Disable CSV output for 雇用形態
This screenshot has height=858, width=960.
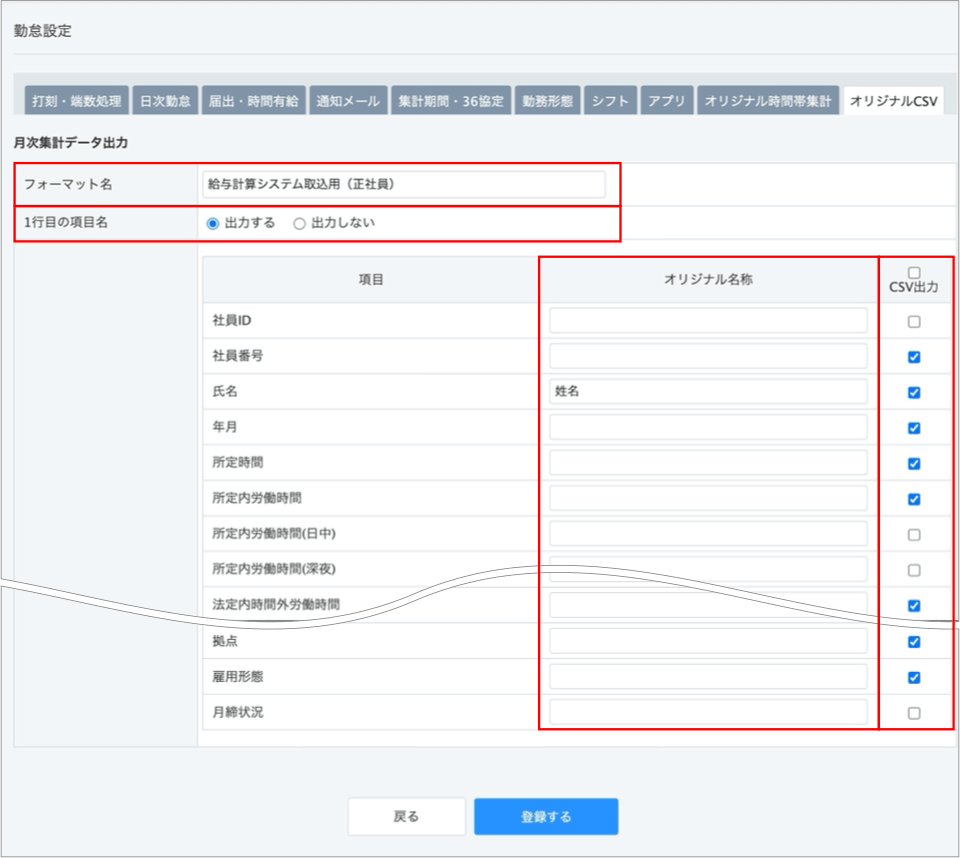point(914,677)
